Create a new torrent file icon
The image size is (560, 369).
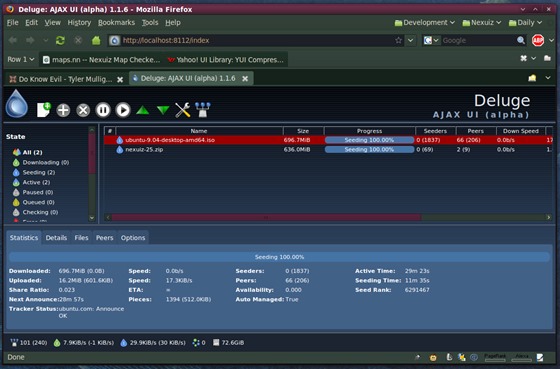pos(44,110)
